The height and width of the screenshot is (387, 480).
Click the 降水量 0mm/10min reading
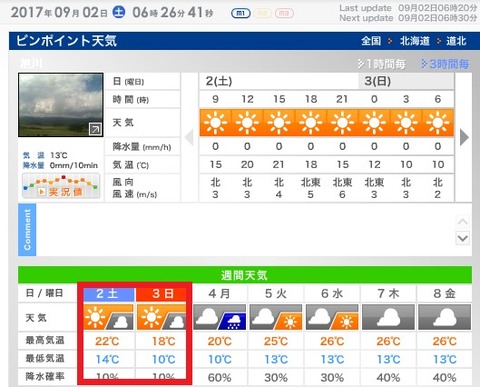coord(60,165)
